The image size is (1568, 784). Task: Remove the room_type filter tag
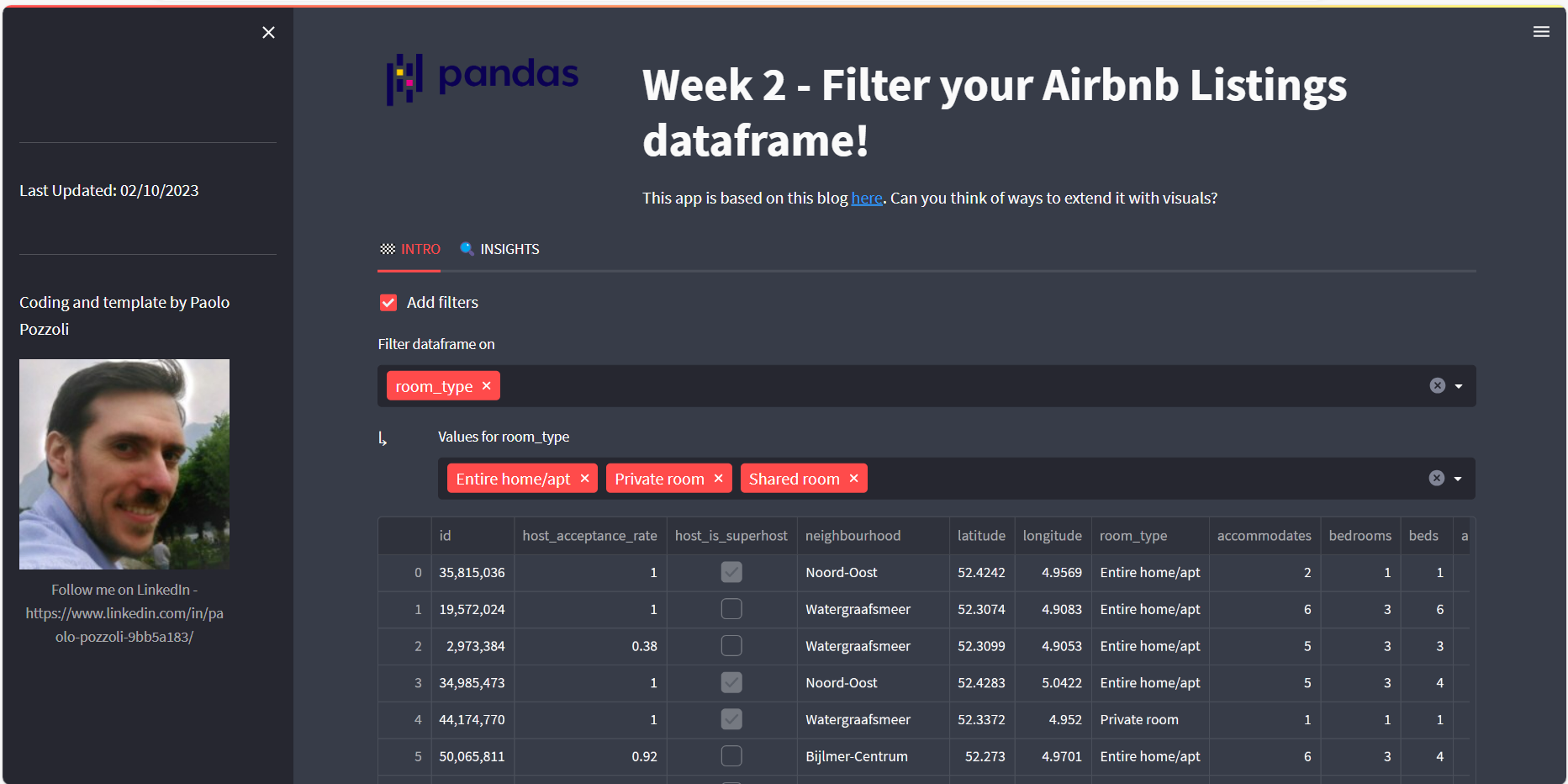tap(486, 385)
